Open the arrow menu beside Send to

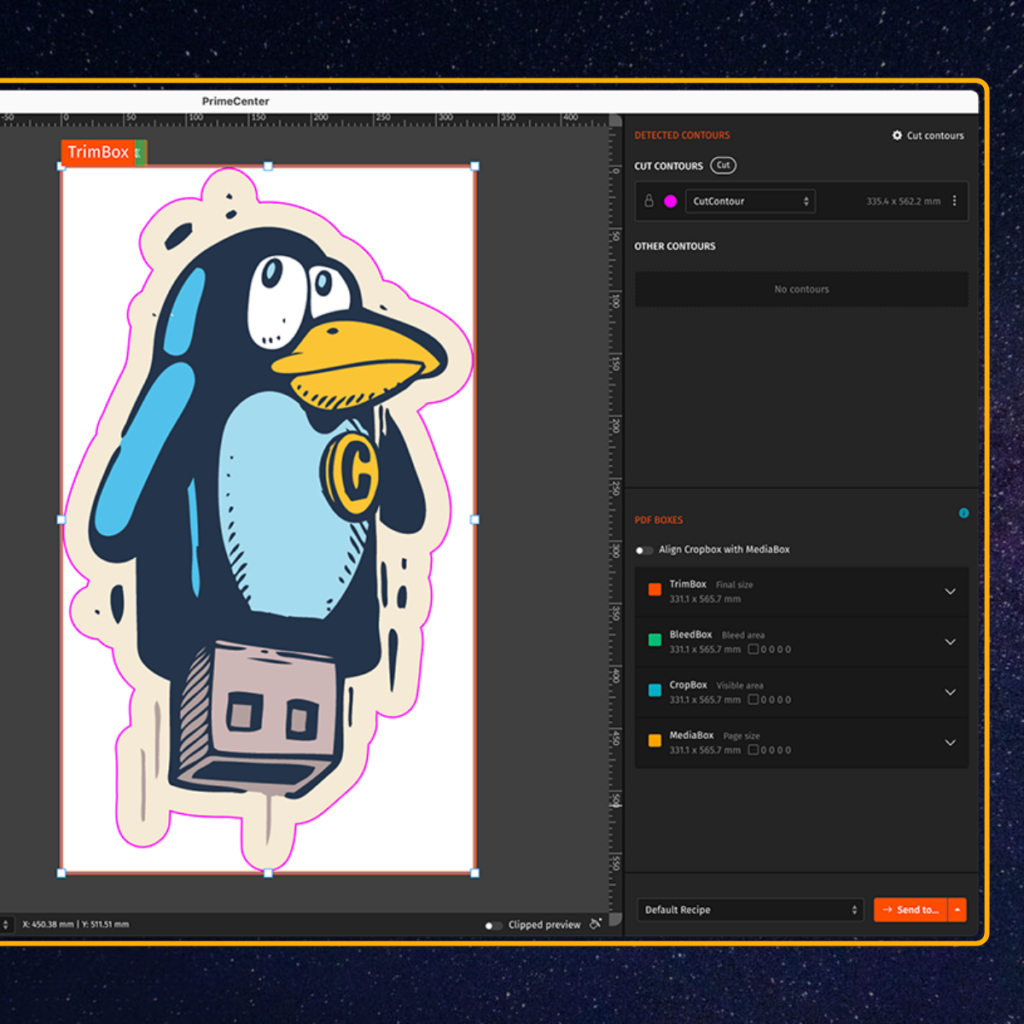coord(958,910)
